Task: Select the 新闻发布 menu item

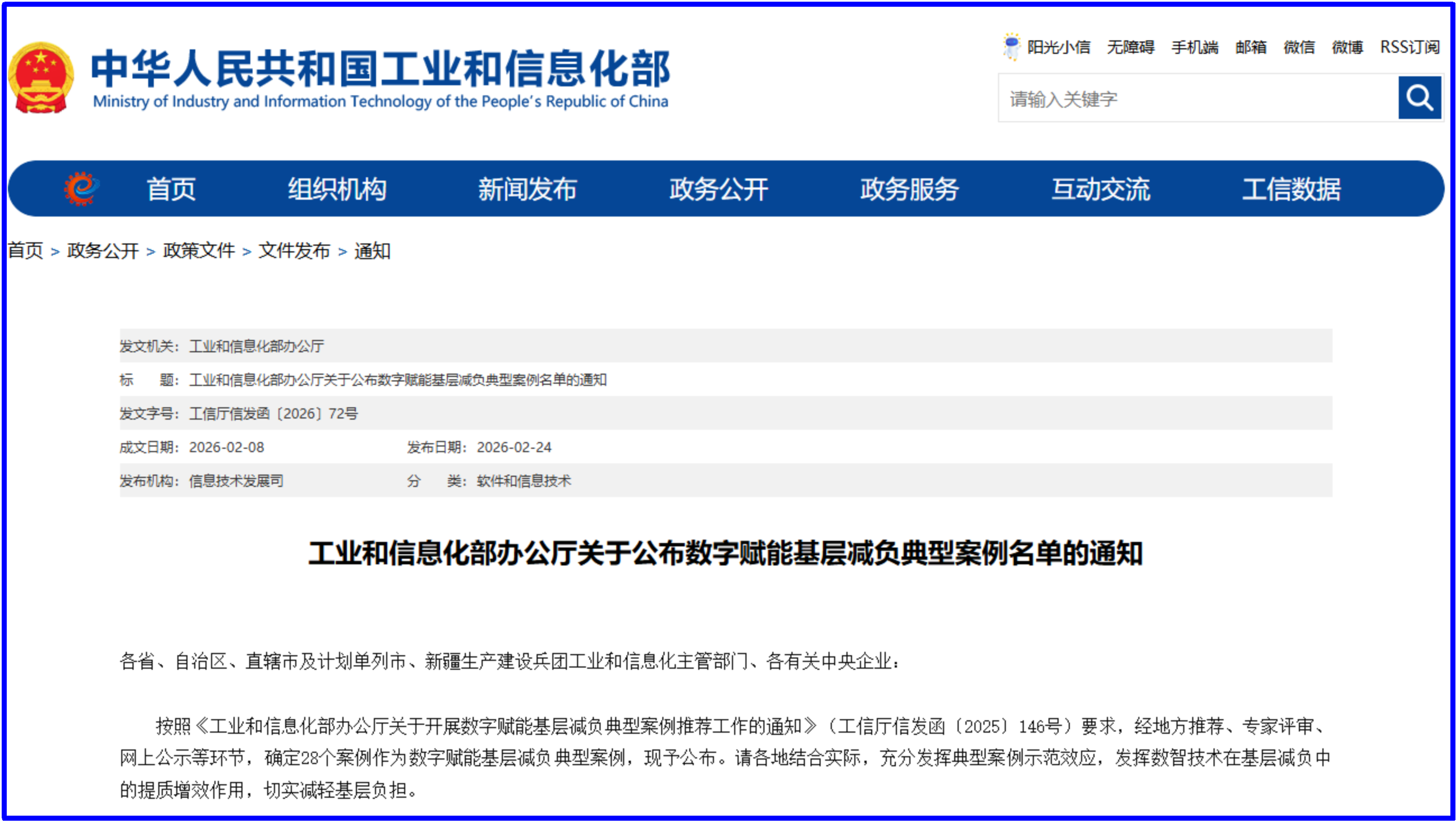Action: click(528, 190)
